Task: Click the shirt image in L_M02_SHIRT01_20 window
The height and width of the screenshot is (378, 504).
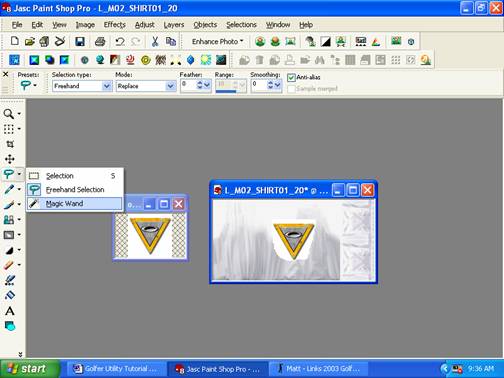Action: point(293,240)
